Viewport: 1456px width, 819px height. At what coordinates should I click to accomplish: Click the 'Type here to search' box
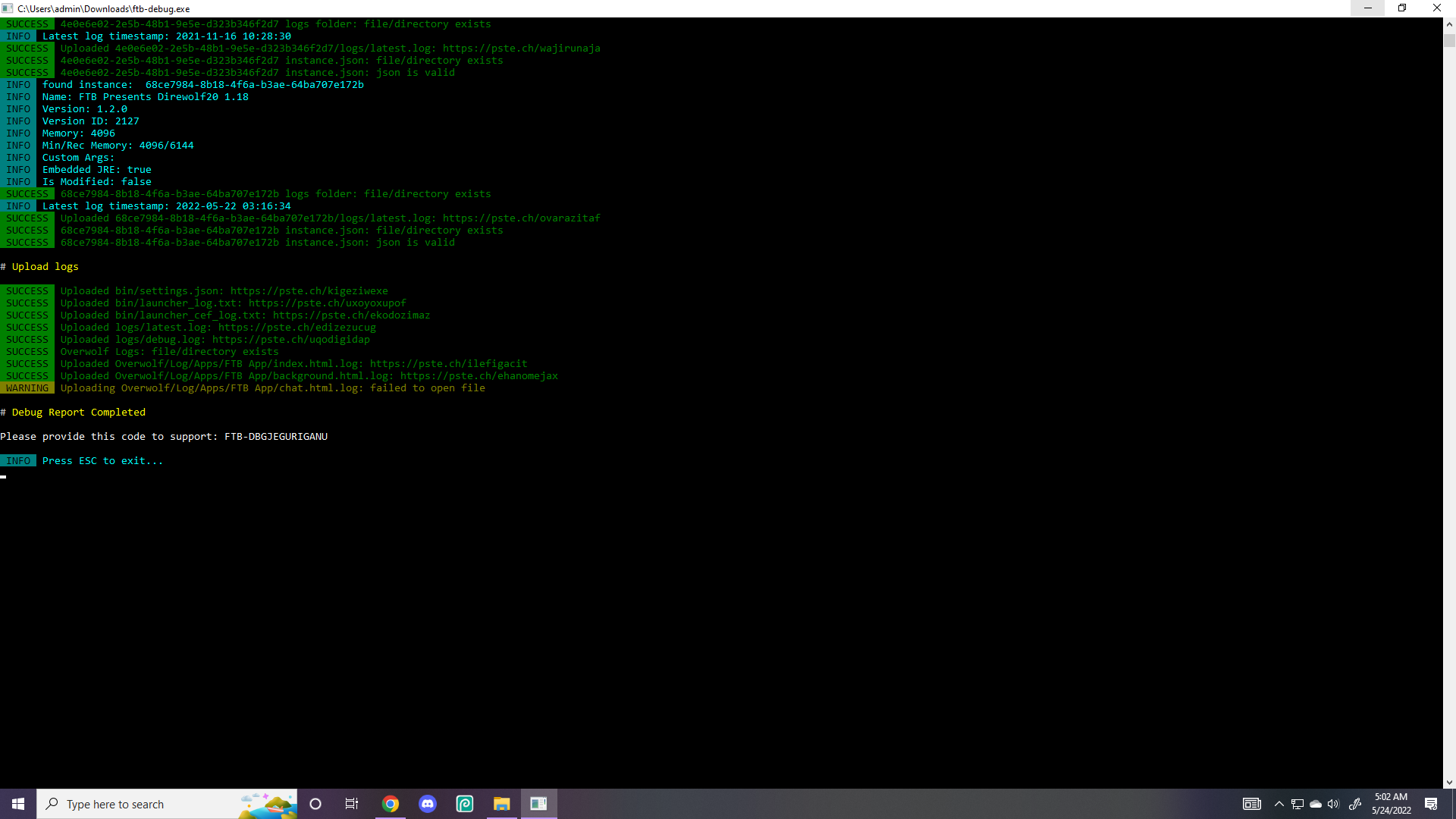(167, 804)
